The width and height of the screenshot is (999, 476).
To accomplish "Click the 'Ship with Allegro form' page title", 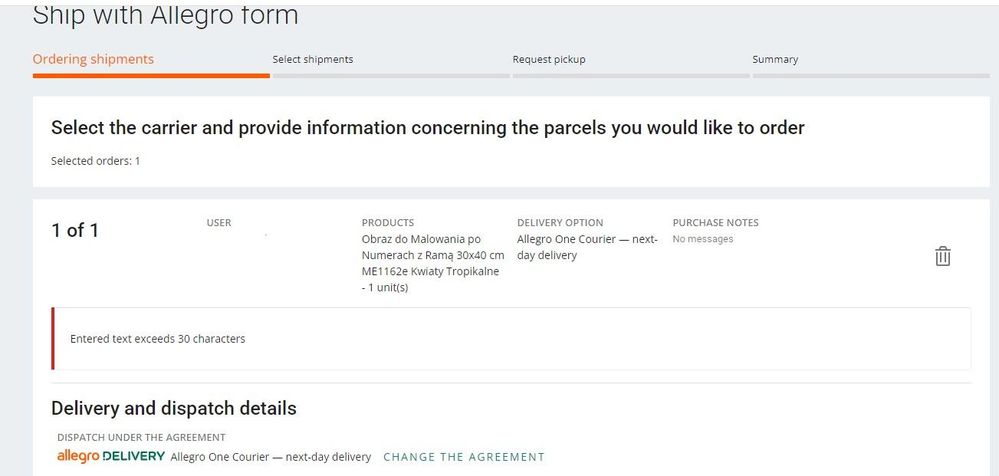I will pos(166,15).
